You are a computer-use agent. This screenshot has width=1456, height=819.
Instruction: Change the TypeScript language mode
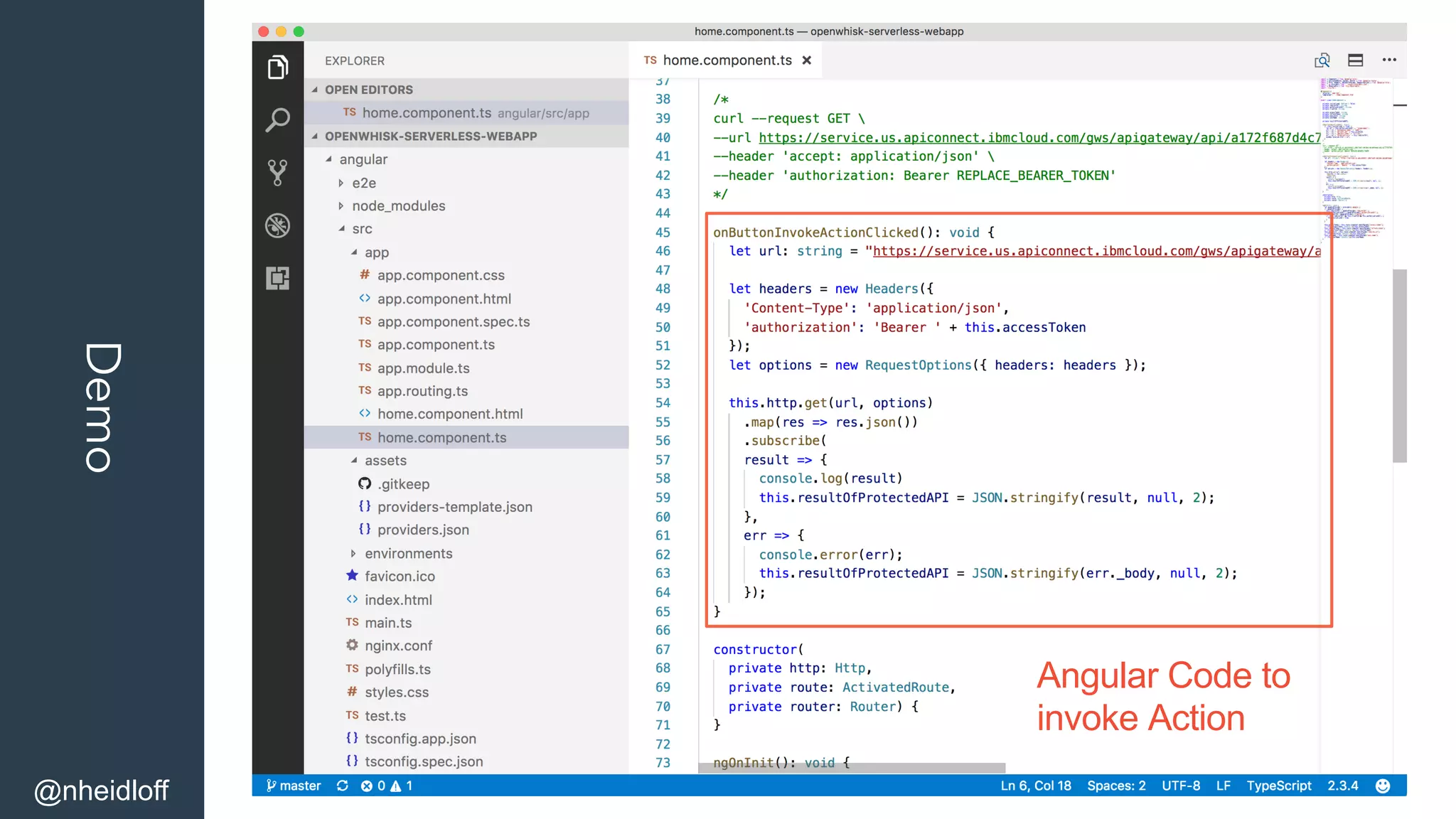tap(1278, 786)
